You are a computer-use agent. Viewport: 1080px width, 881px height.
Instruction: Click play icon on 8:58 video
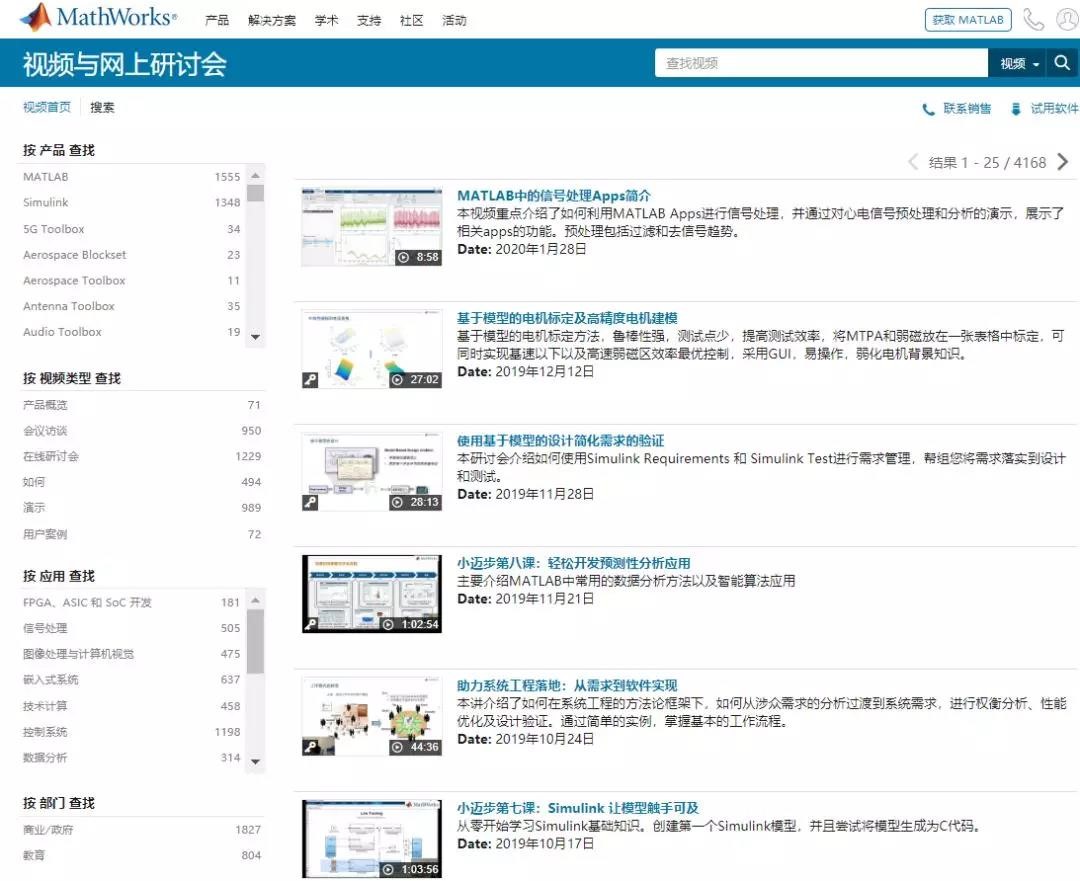click(404, 258)
